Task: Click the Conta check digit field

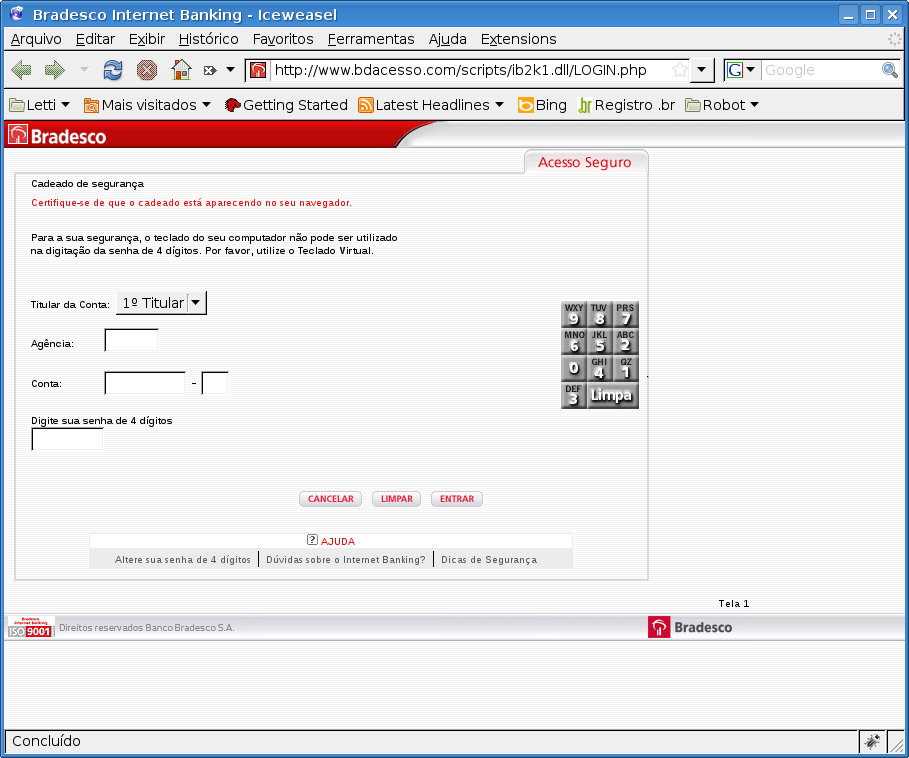Action: 214,383
